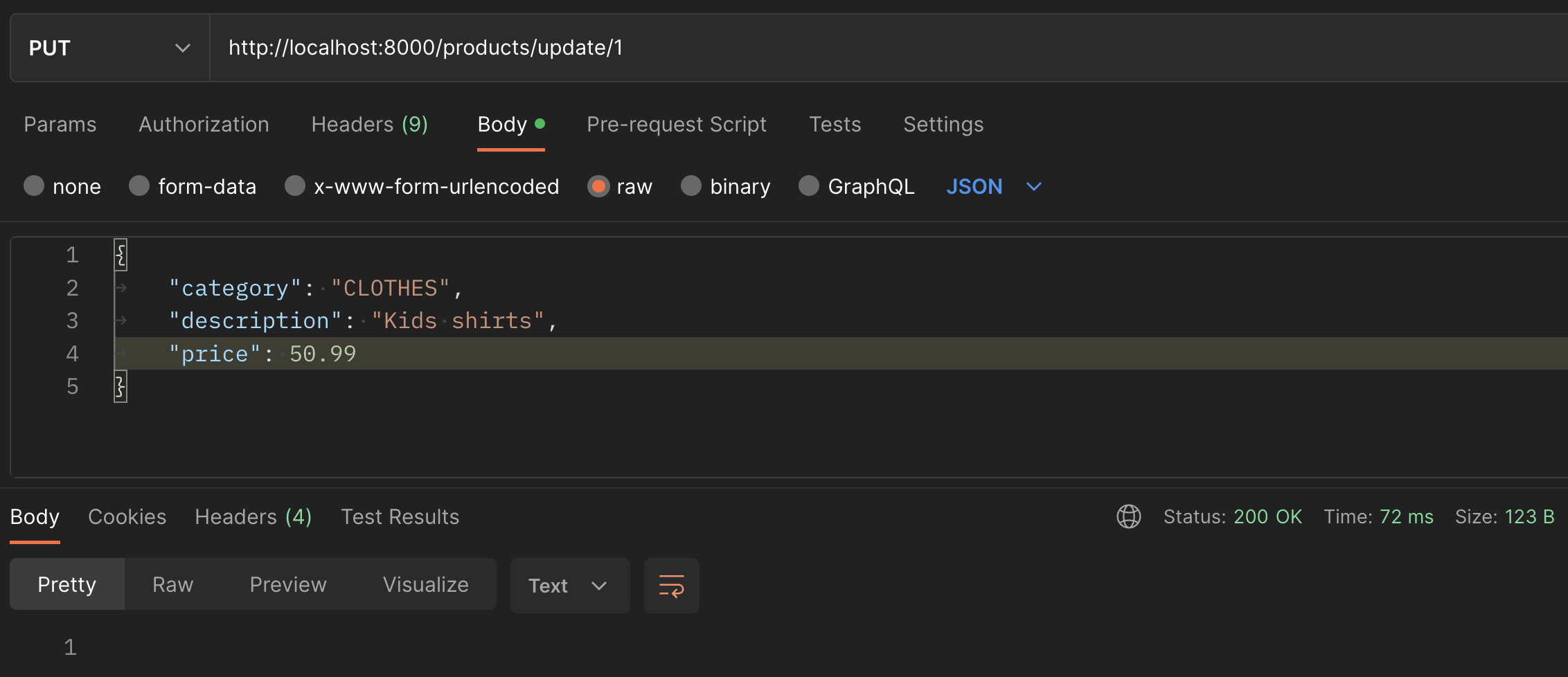
Task: Select the GraphQL body option
Action: tap(809, 186)
